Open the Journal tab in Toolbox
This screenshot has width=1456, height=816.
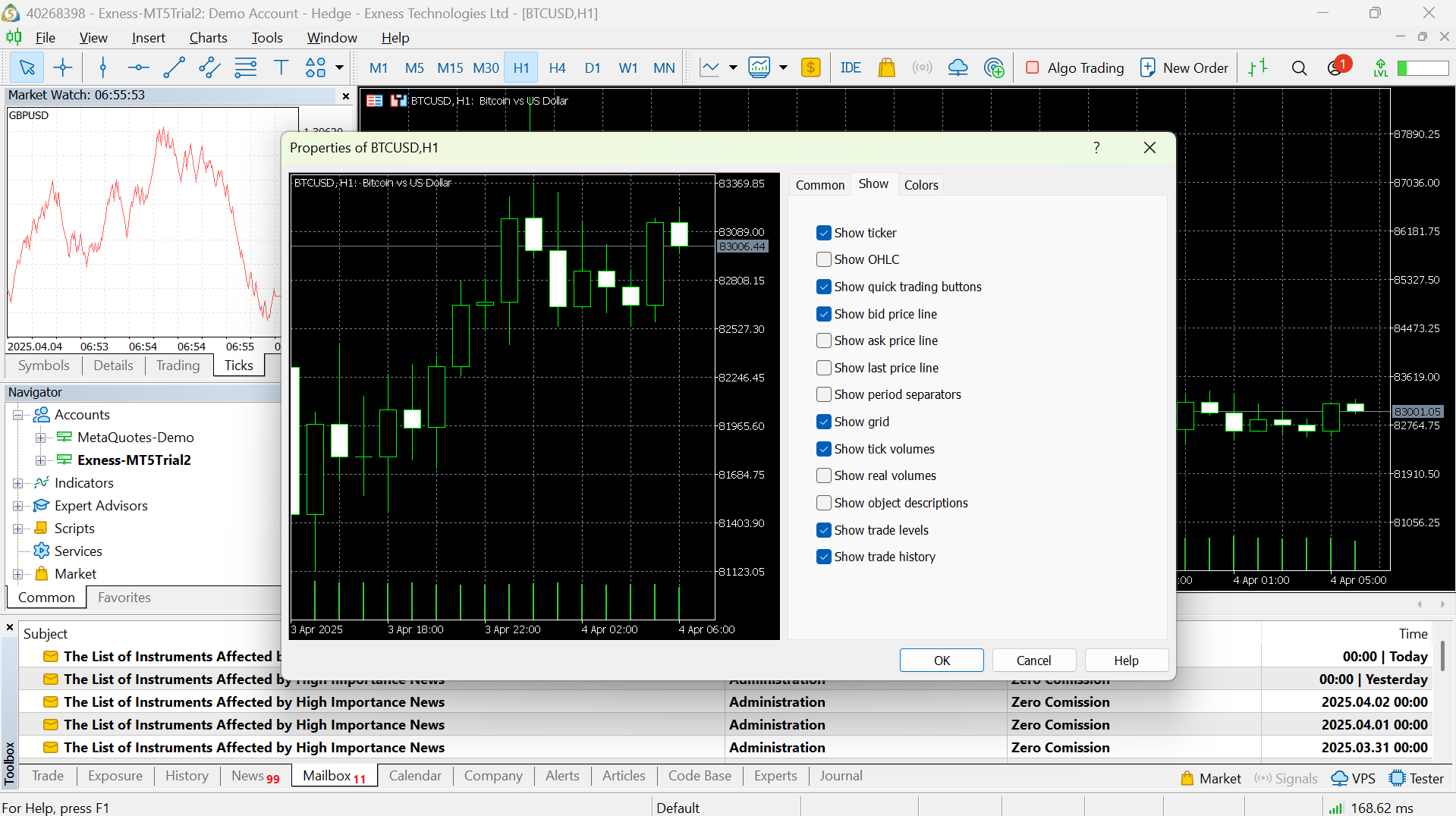coord(841,776)
